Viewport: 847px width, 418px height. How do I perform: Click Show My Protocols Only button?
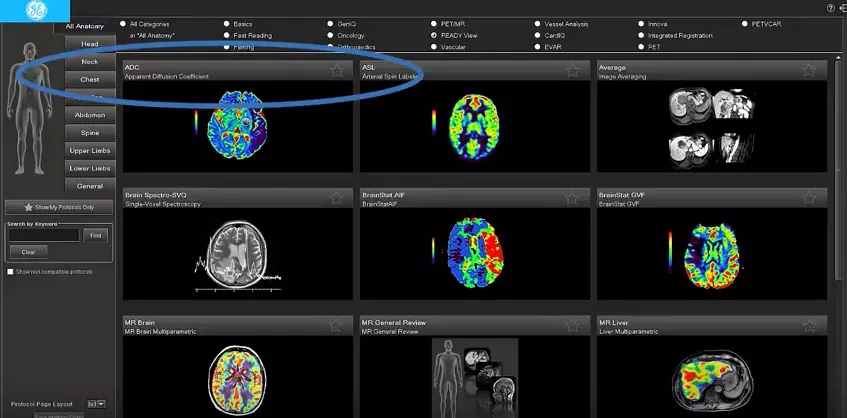click(59, 207)
